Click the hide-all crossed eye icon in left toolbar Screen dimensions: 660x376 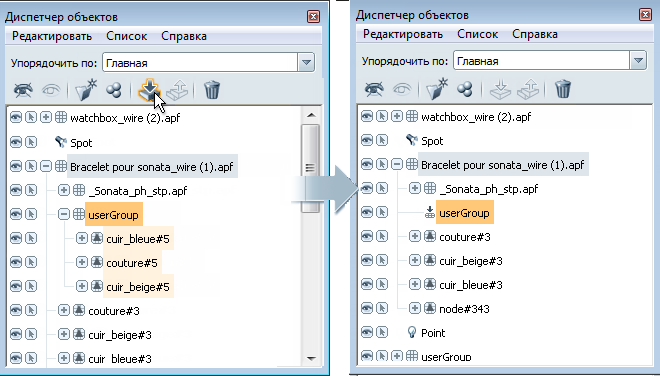pyautogui.click(x=23, y=90)
